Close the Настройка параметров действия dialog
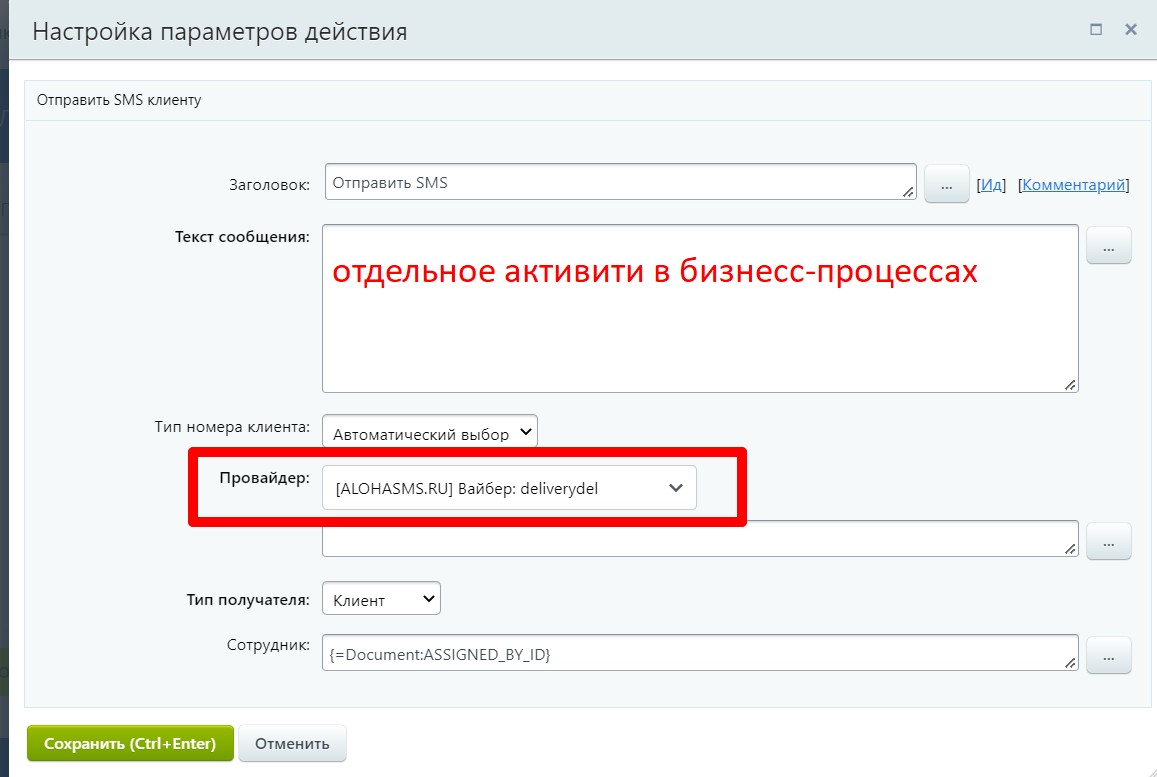Image resolution: width=1157 pixels, height=777 pixels. coord(1131,30)
